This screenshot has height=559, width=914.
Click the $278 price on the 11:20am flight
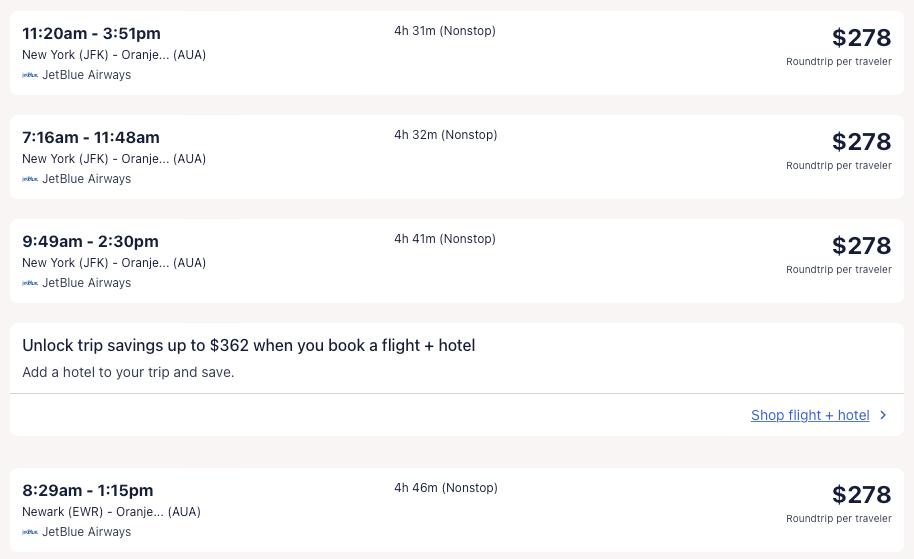[861, 38]
